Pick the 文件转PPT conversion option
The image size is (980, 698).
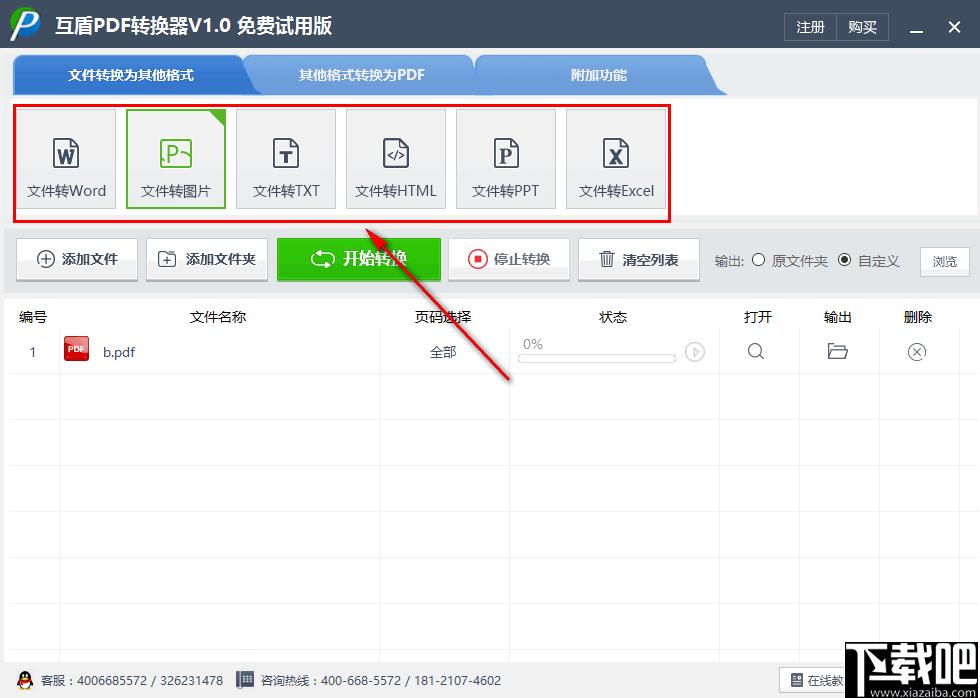[506, 159]
